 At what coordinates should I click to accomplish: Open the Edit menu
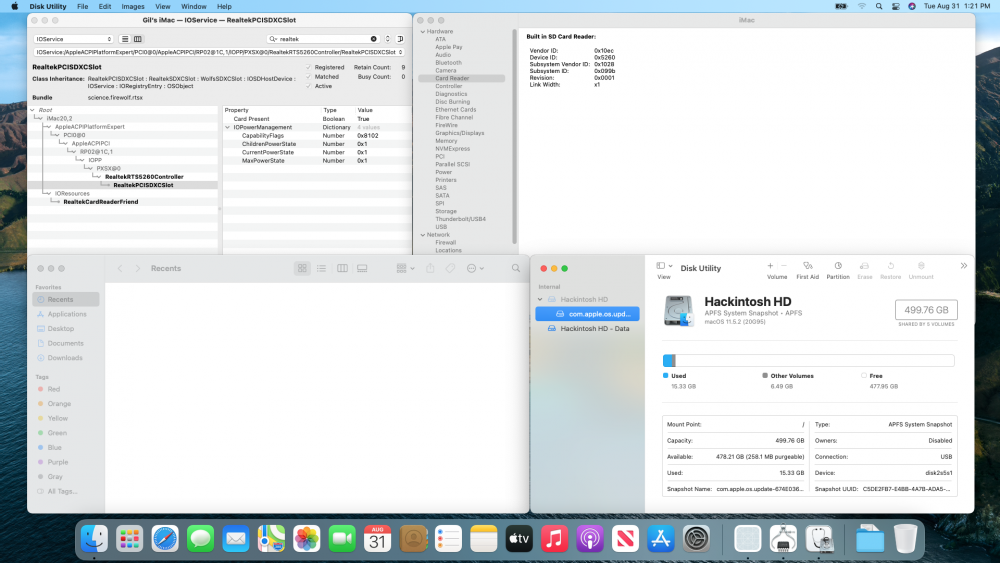pos(105,6)
